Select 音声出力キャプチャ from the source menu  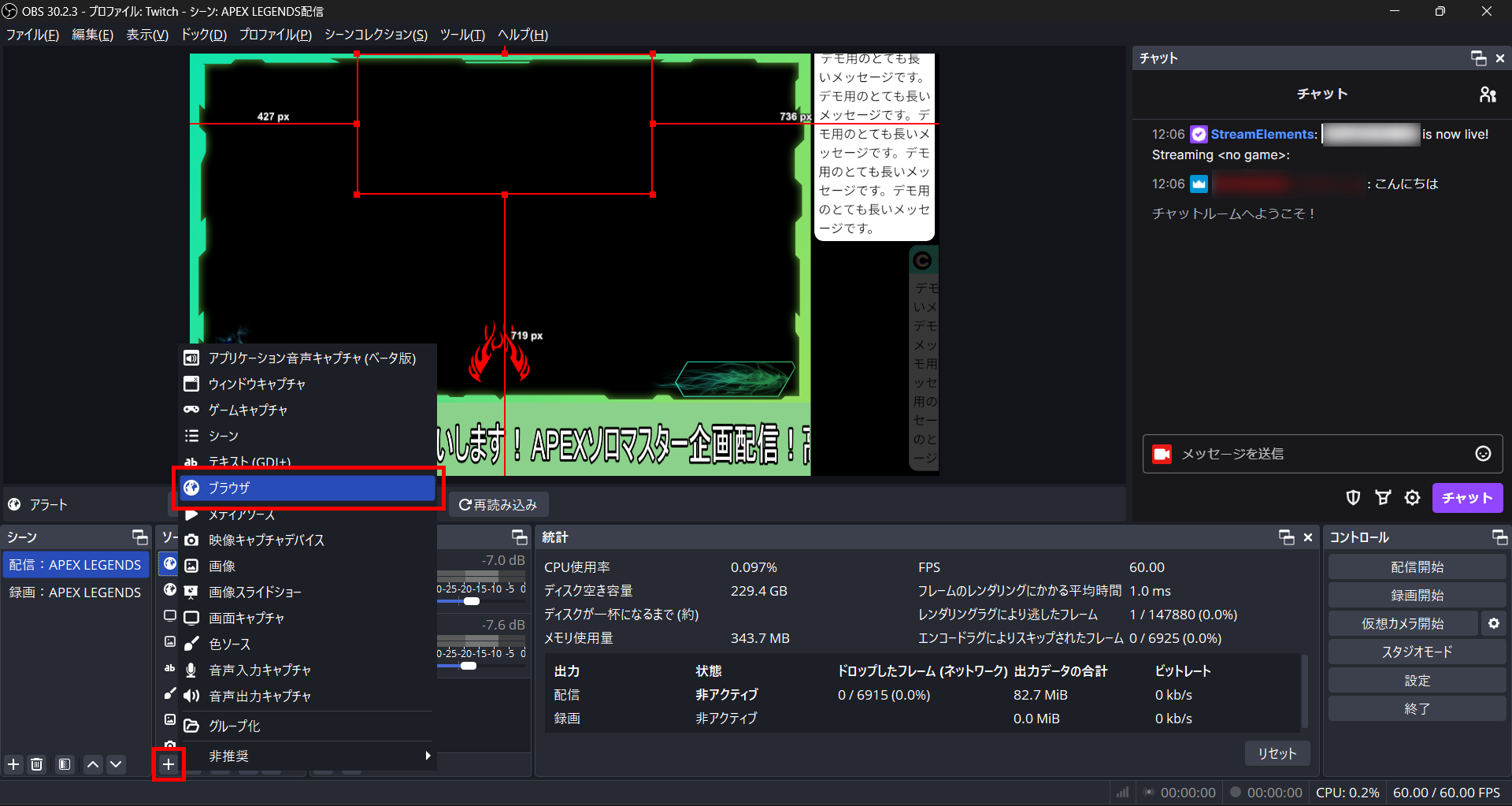pyautogui.click(x=307, y=696)
